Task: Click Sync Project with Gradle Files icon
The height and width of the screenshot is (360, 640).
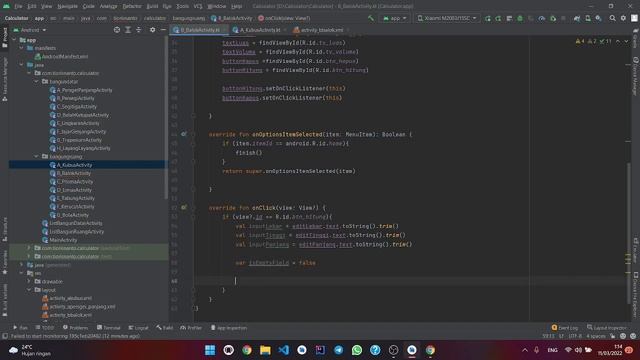Action: (577, 18)
